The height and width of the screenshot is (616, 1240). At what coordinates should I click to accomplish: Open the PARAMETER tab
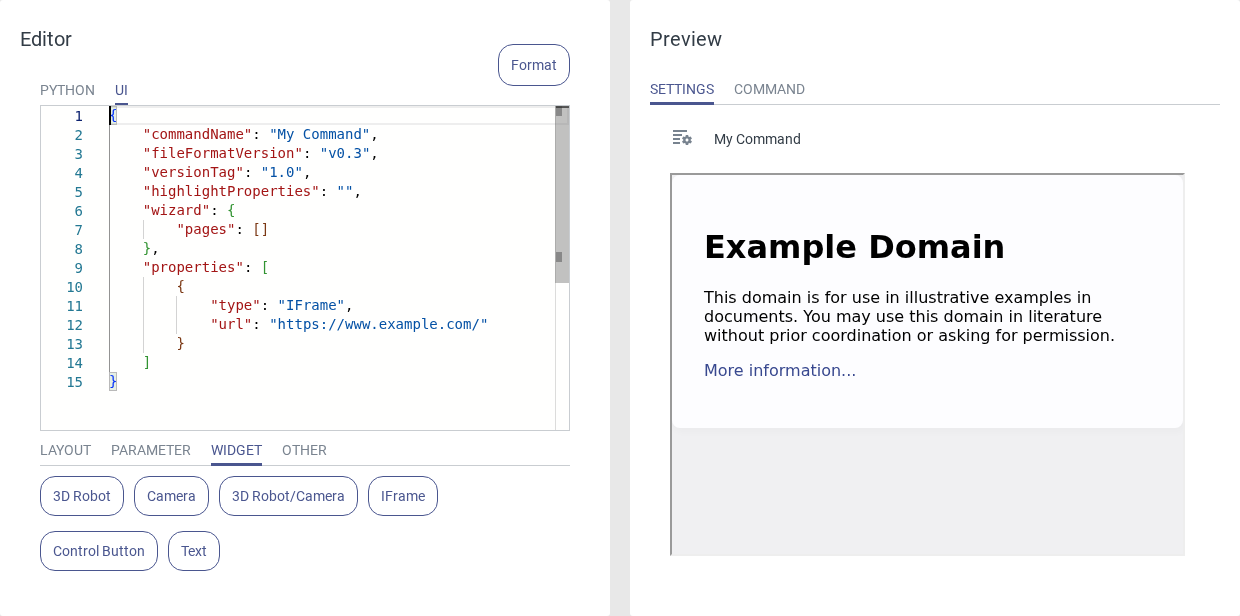pos(151,450)
